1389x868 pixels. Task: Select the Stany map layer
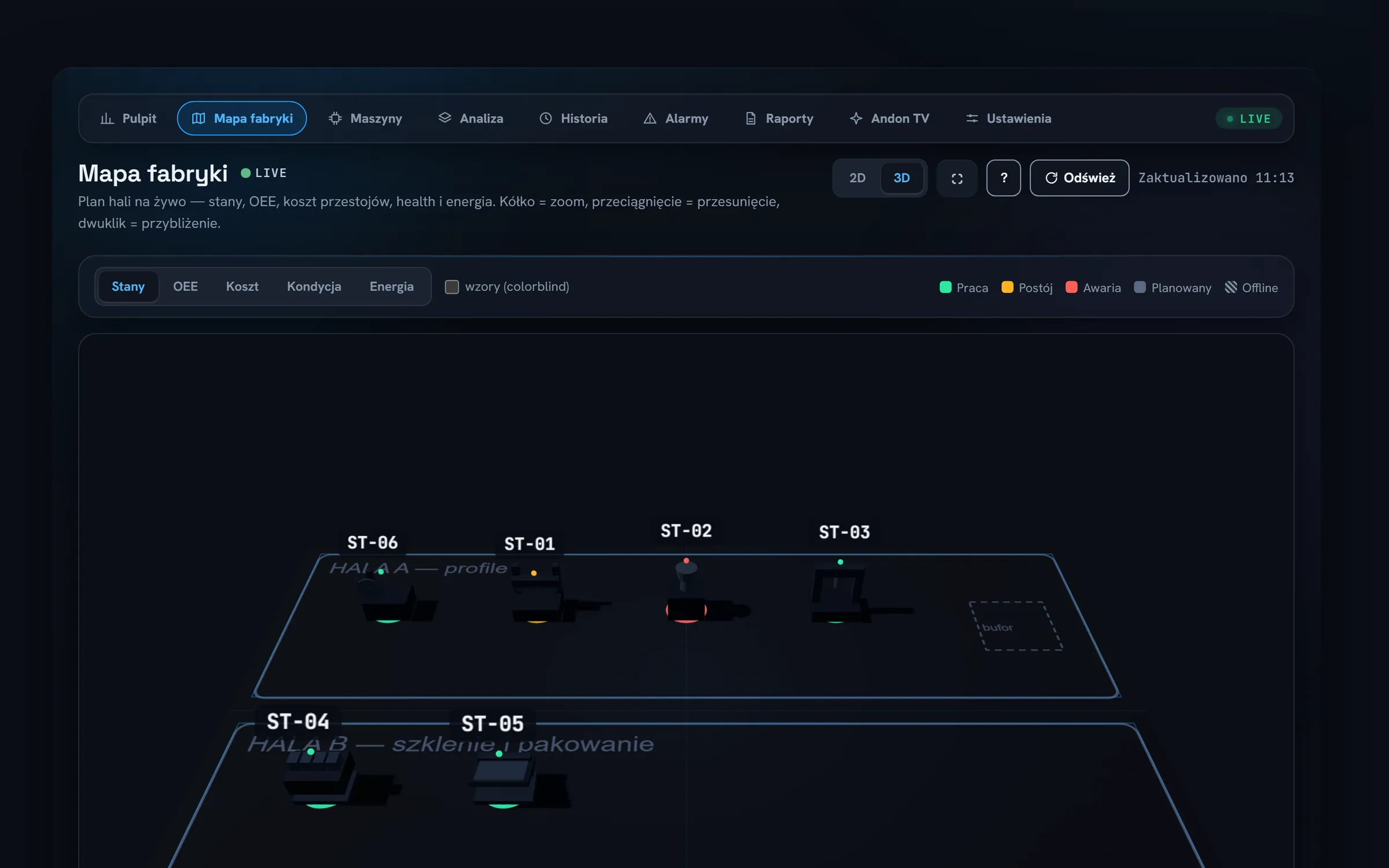pyautogui.click(x=128, y=286)
